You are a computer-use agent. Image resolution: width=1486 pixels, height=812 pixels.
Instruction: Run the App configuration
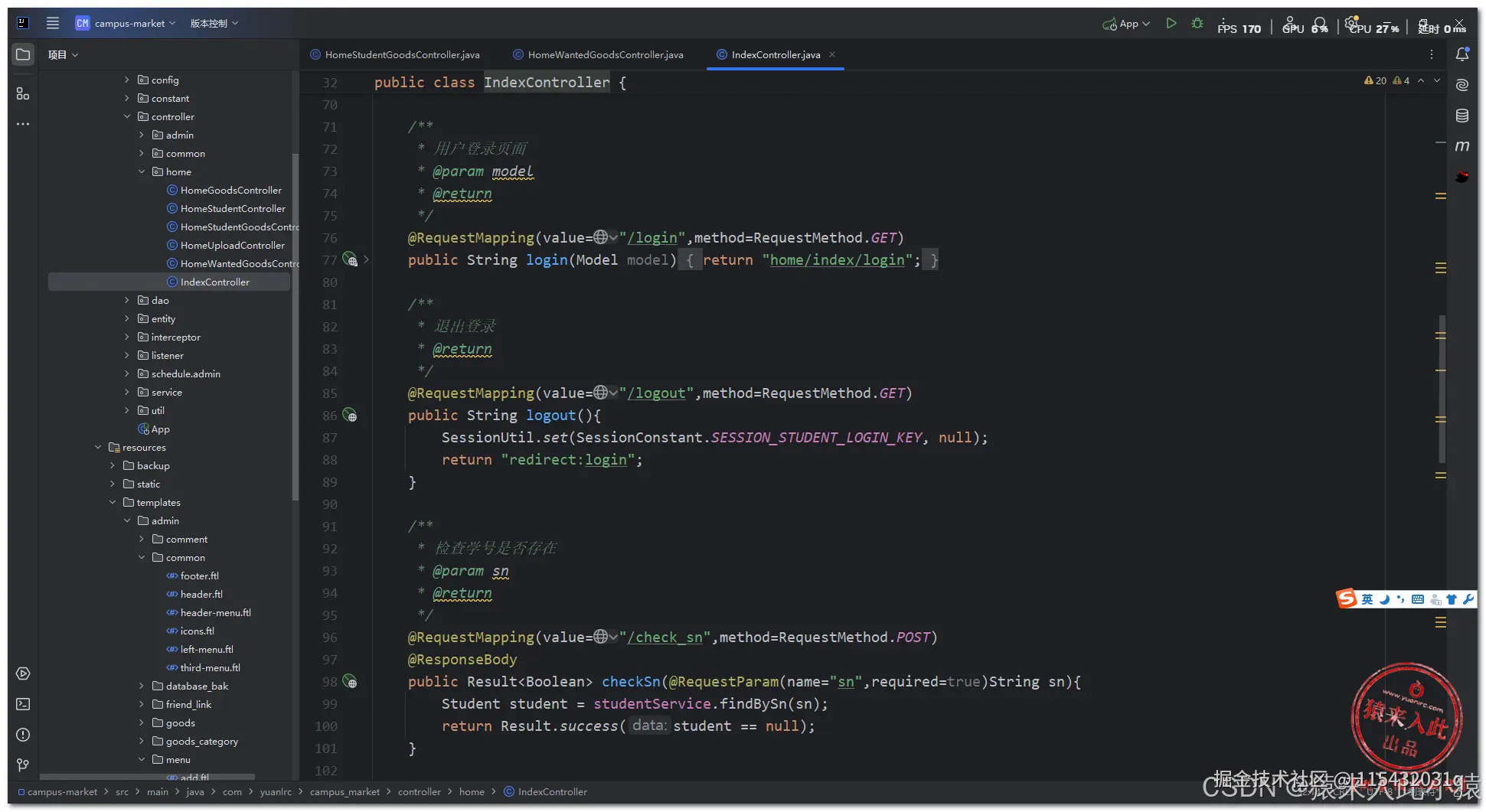pyautogui.click(x=1171, y=24)
